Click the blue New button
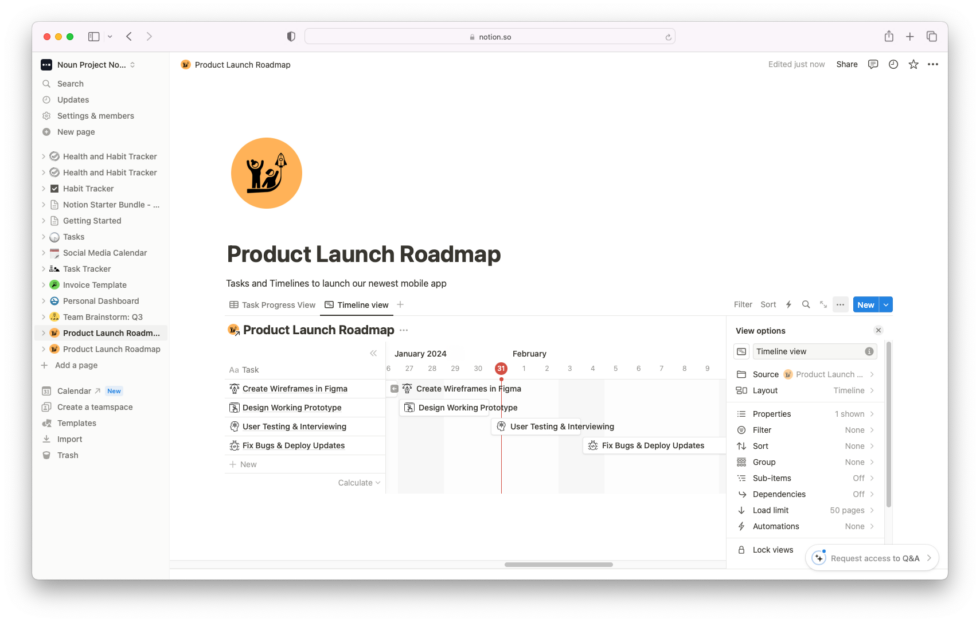 coord(864,304)
